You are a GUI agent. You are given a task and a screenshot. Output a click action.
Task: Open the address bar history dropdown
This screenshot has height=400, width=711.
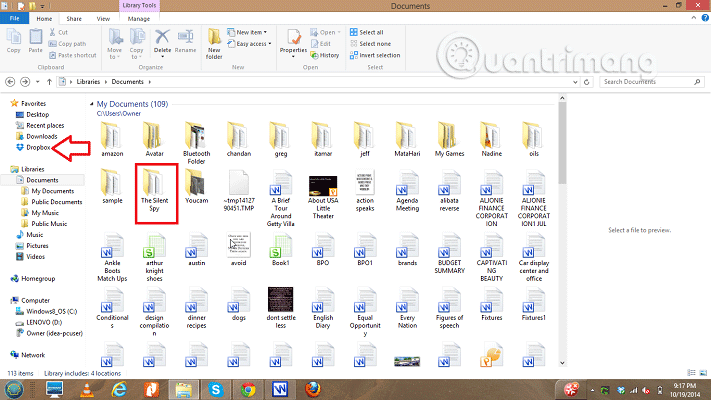575,82
